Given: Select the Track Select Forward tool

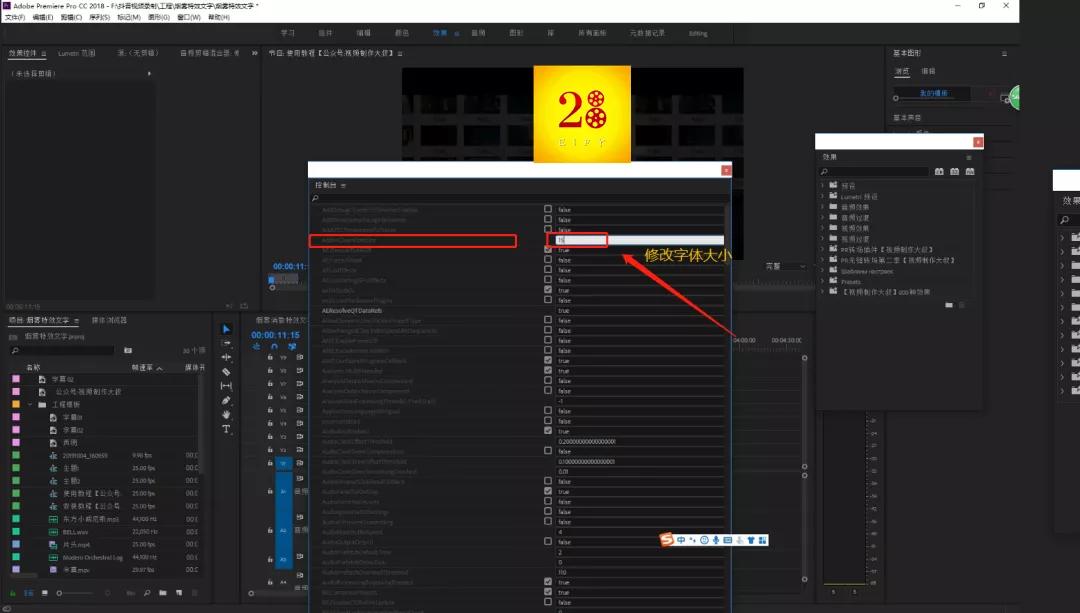Looking at the screenshot, I should (227, 343).
